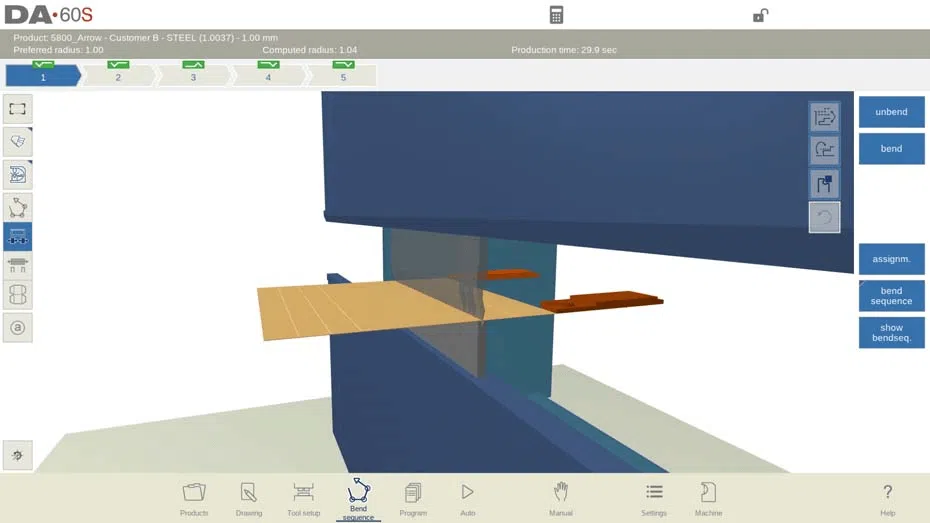This screenshot has width=930, height=523.
Task: Open the view settings gear icon
Action: (x=18, y=455)
